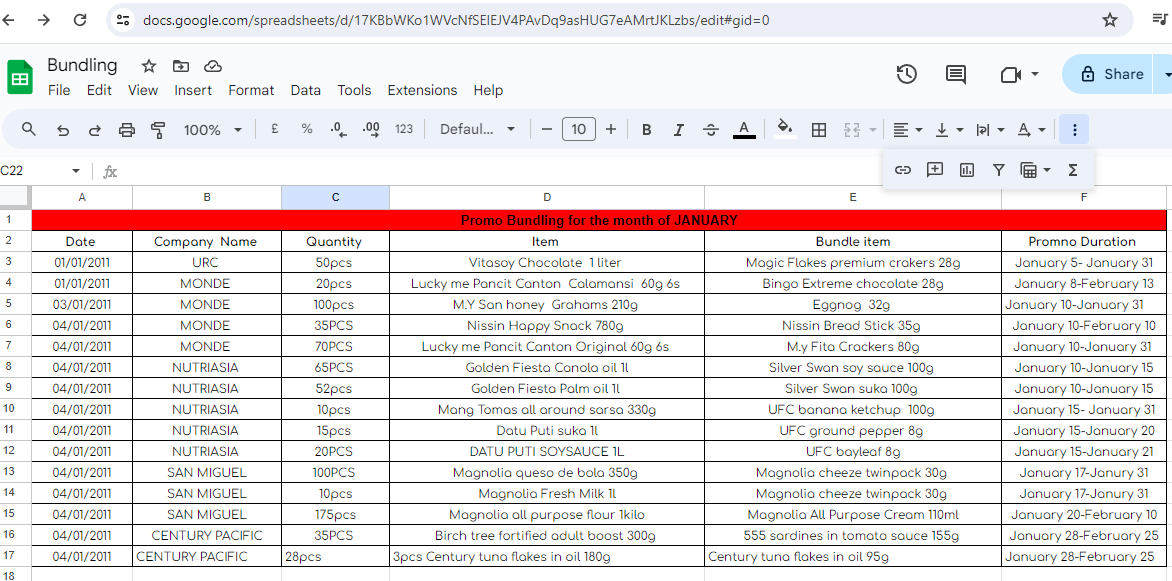Click the font size input field

click(578, 129)
